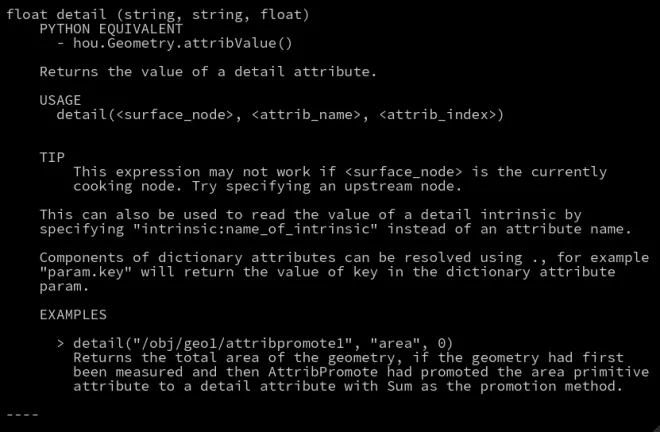Click the 'float detail' function signature line

tap(158, 15)
